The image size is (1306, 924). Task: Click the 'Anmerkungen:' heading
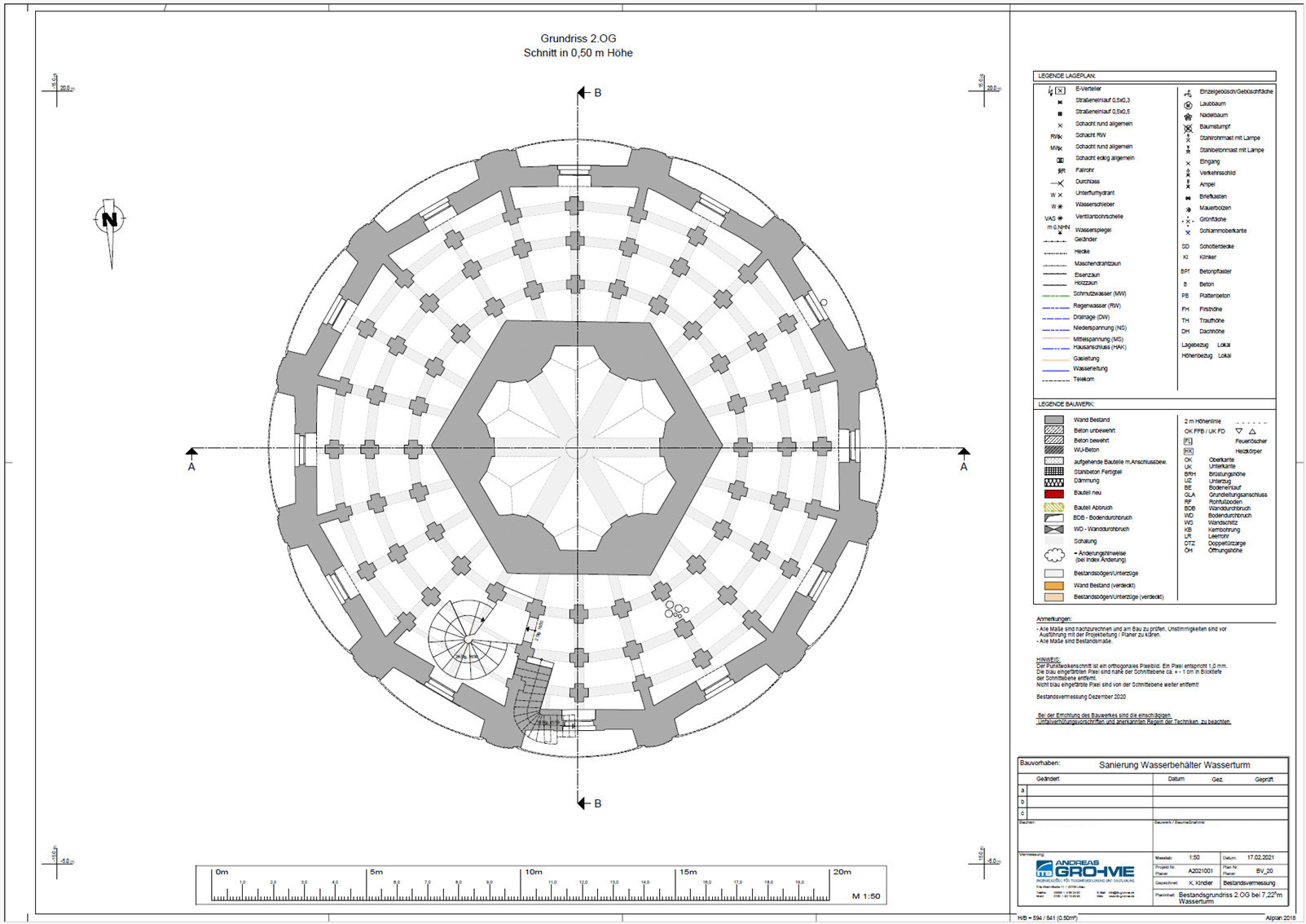pyautogui.click(x=1054, y=619)
